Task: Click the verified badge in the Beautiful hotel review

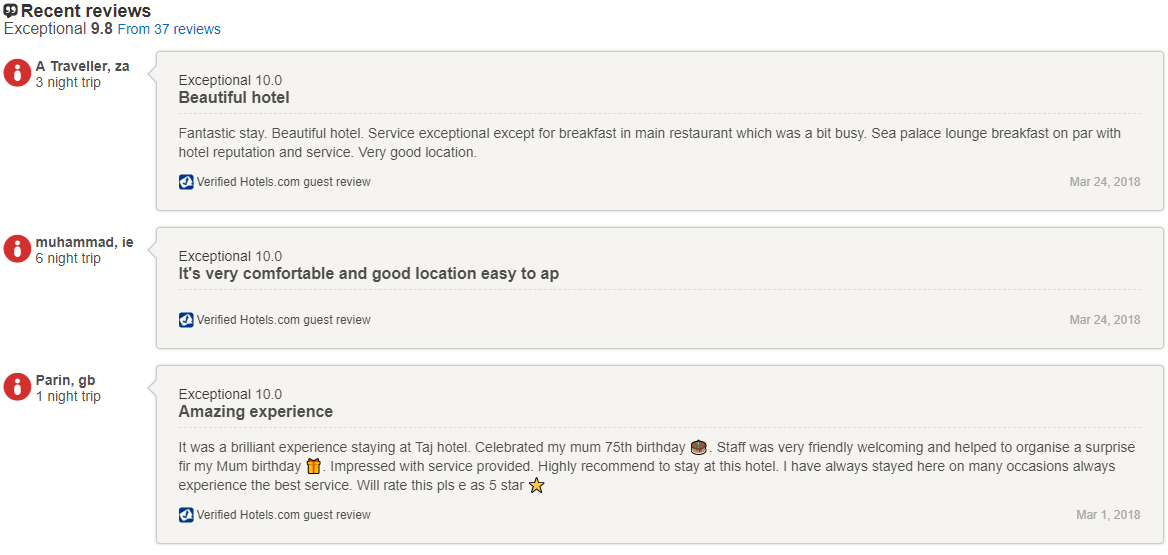Action: click(x=186, y=182)
